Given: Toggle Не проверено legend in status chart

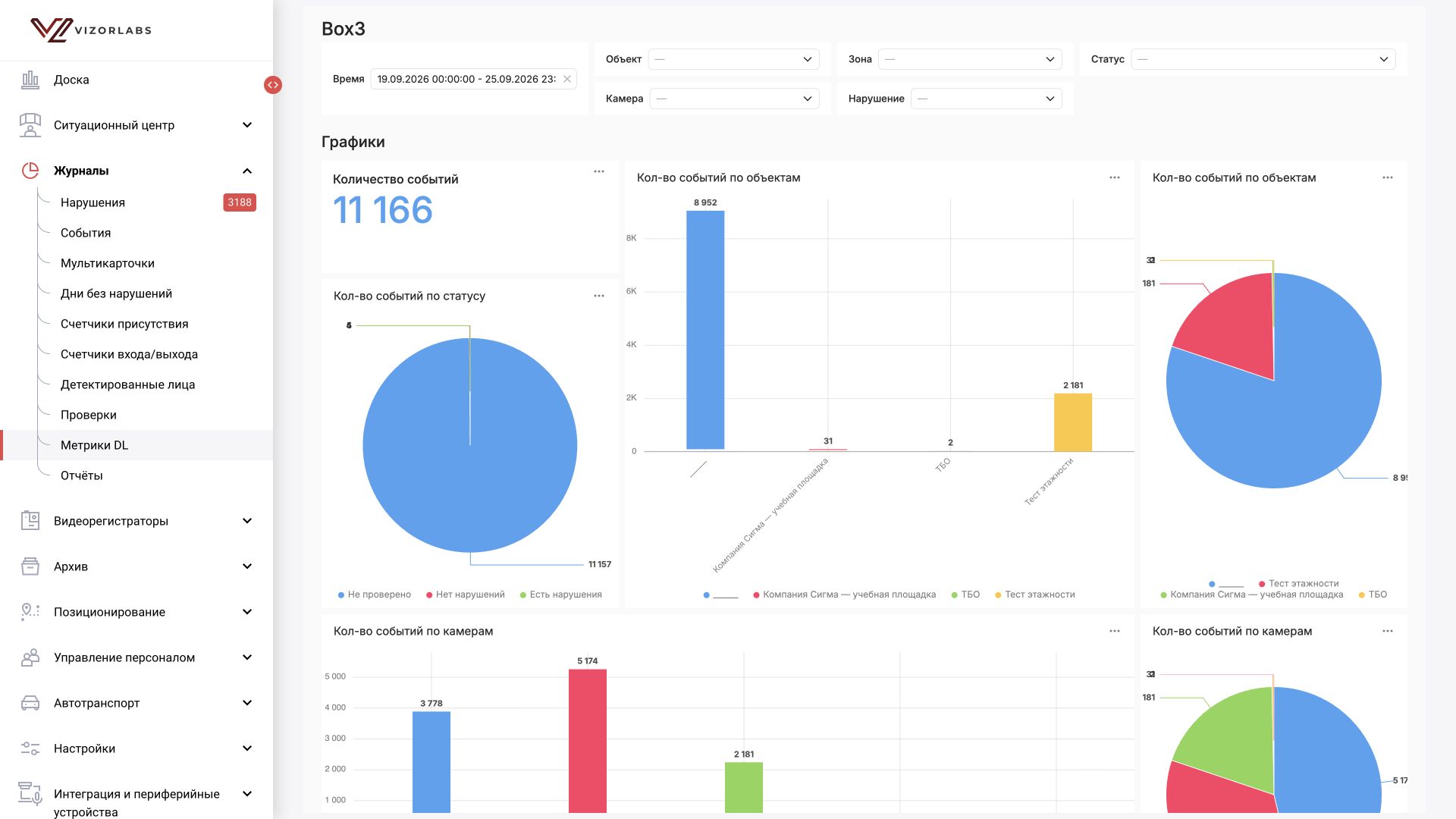Looking at the screenshot, I should pyautogui.click(x=374, y=595).
